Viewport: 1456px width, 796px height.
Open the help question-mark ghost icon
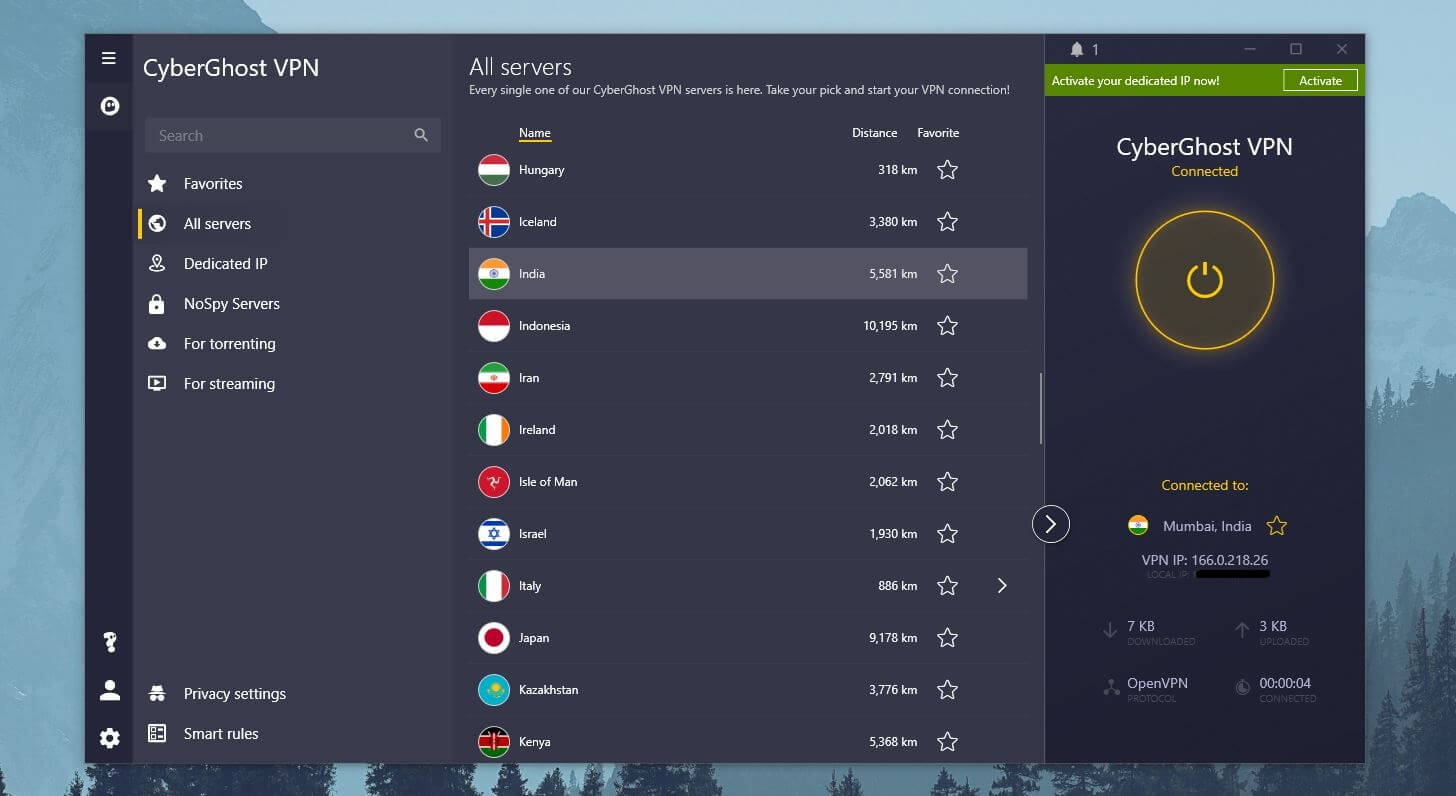(x=110, y=642)
